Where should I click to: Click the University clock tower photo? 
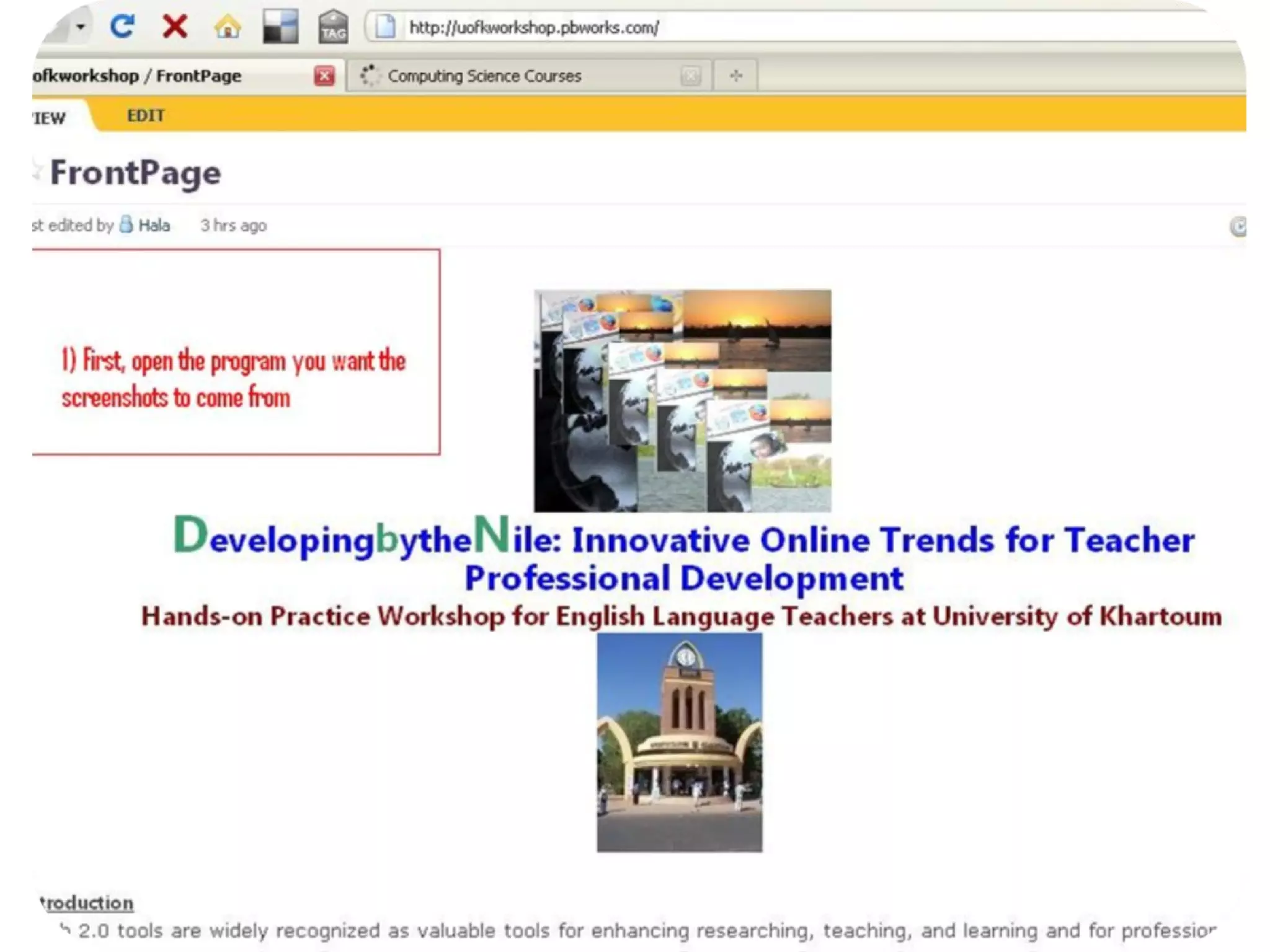pyautogui.click(x=680, y=742)
